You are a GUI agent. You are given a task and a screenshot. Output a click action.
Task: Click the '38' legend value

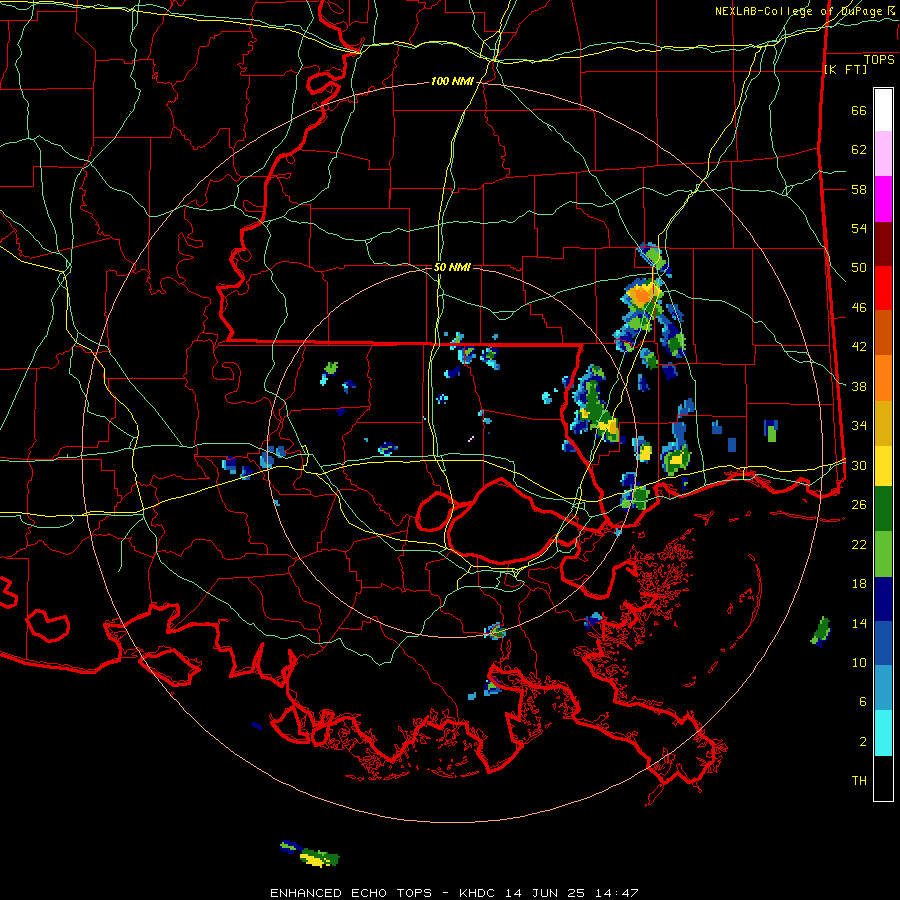(859, 386)
